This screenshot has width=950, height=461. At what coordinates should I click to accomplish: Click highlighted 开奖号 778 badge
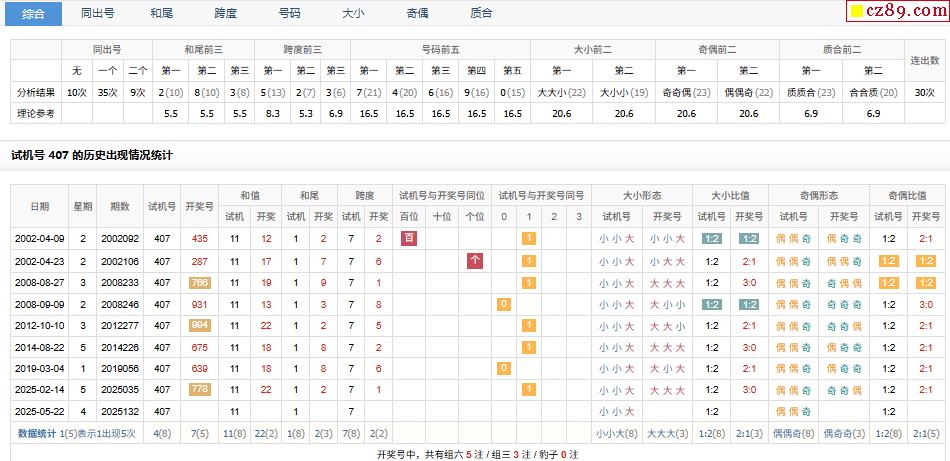coord(200,390)
